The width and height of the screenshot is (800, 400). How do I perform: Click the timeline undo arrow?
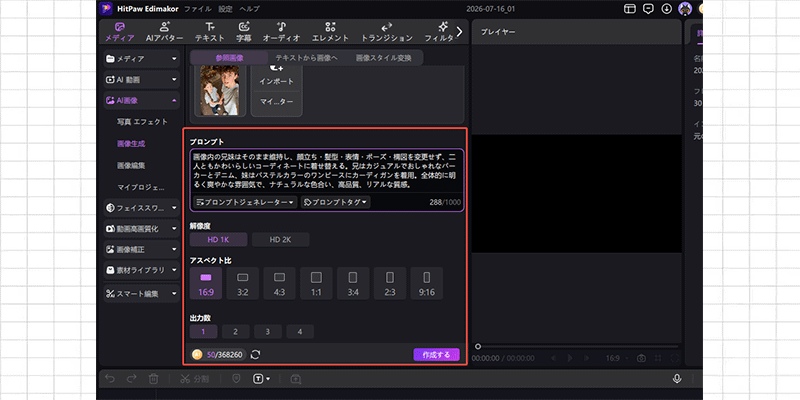point(109,379)
